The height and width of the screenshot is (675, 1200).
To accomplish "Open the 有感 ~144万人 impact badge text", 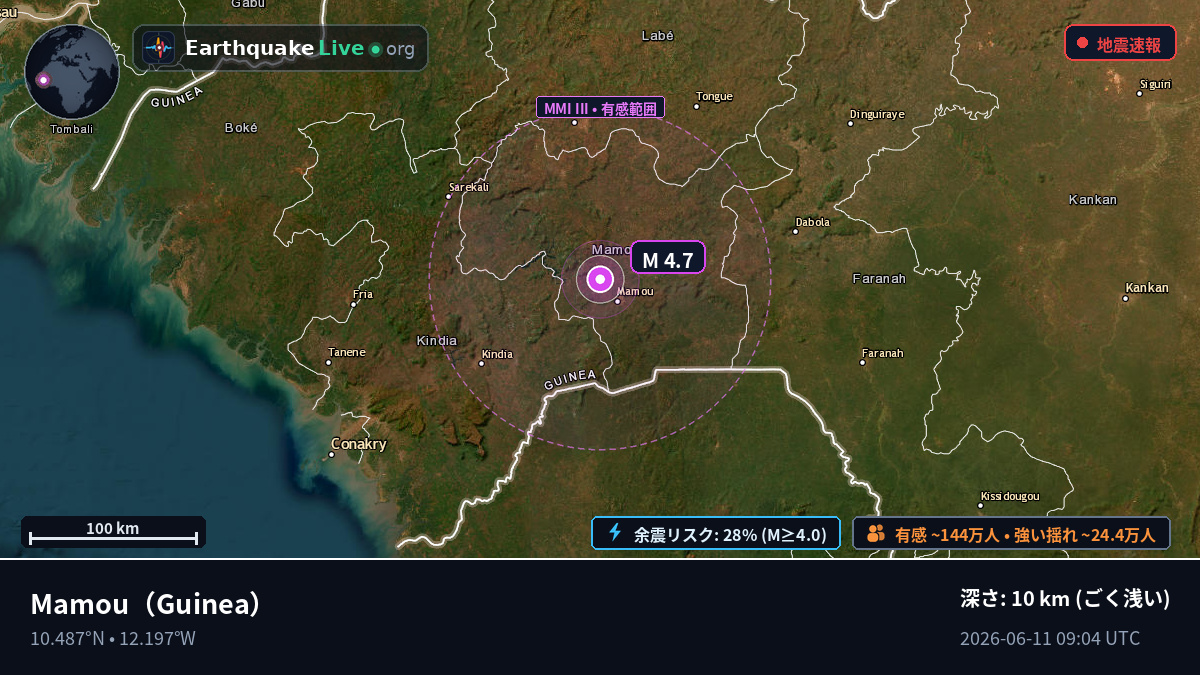I will point(1025,534).
